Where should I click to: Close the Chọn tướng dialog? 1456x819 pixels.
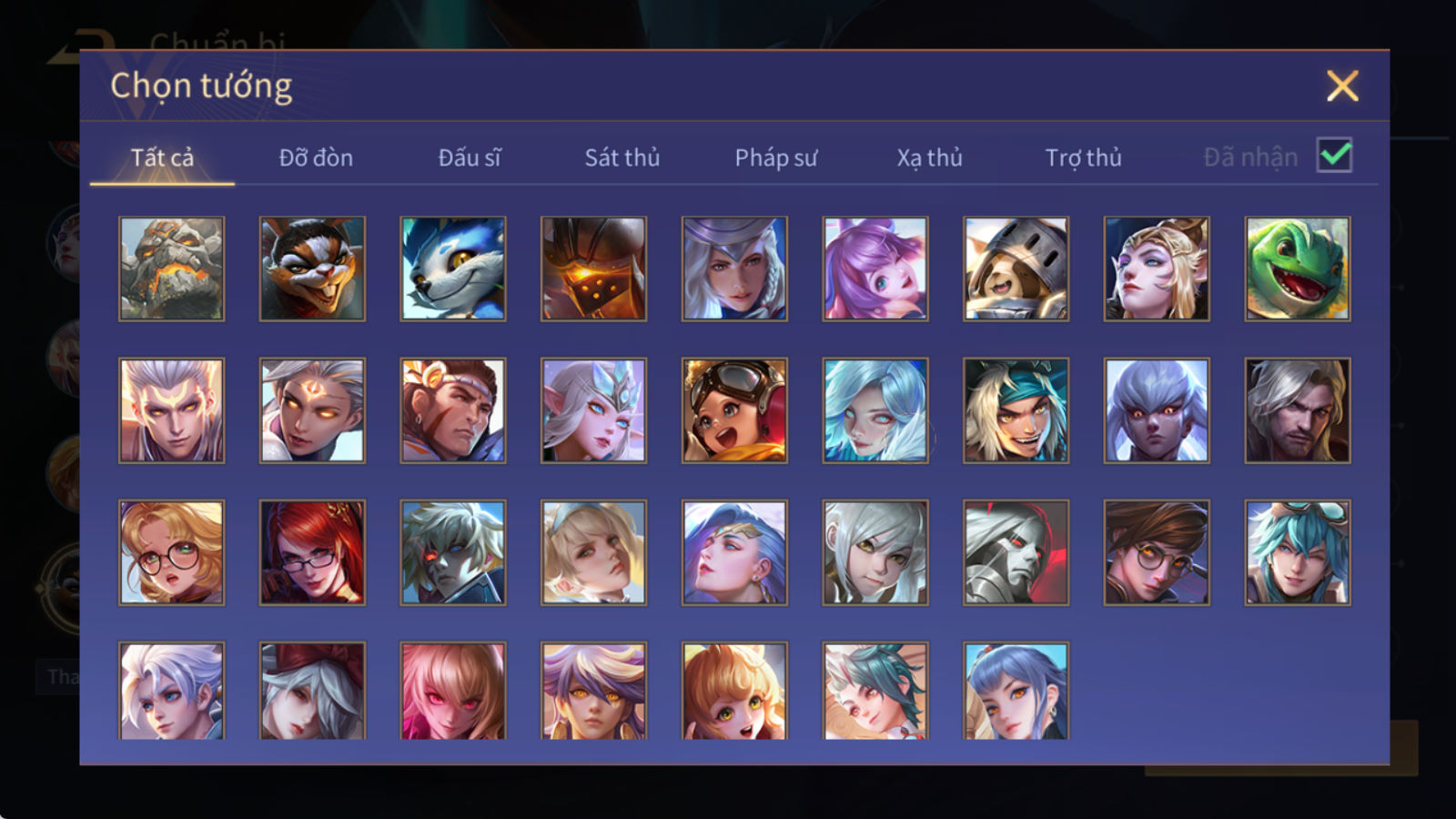tap(1342, 86)
